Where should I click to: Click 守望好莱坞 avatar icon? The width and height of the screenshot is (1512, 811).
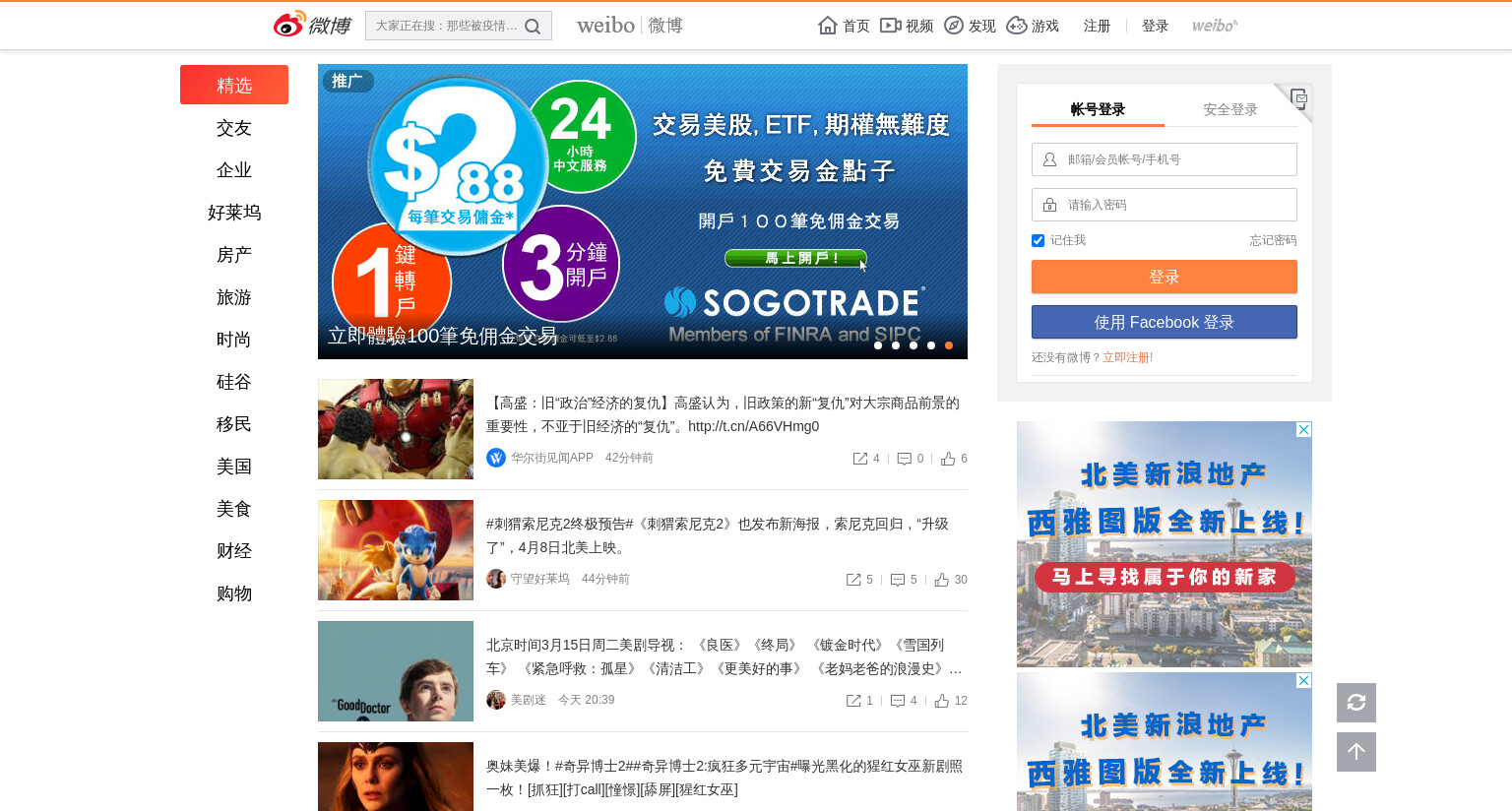click(496, 579)
